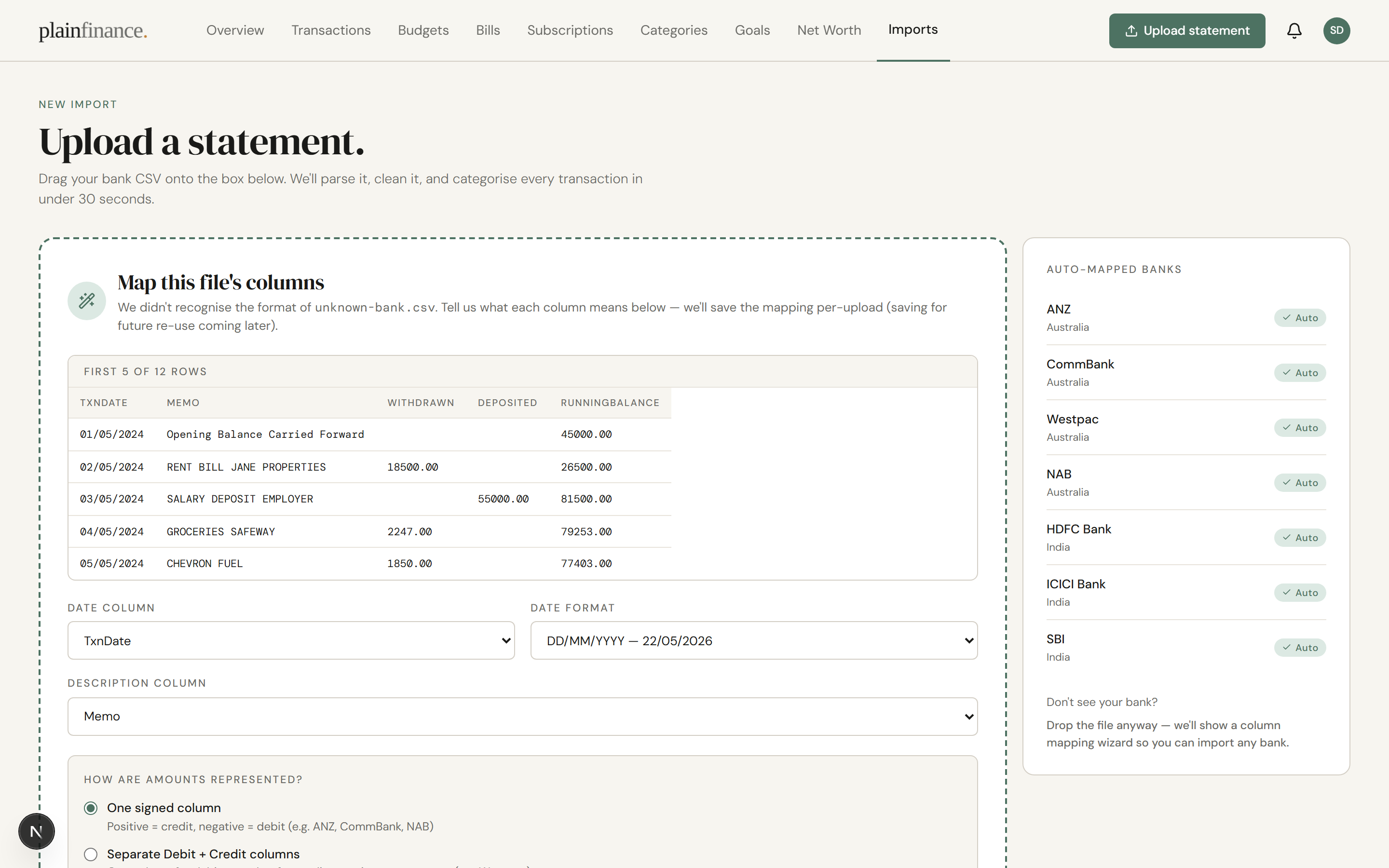Screen dimensions: 1389x868
Task: Click the HDFC Bank Auto badge
Action: pyautogui.click(x=1299, y=537)
